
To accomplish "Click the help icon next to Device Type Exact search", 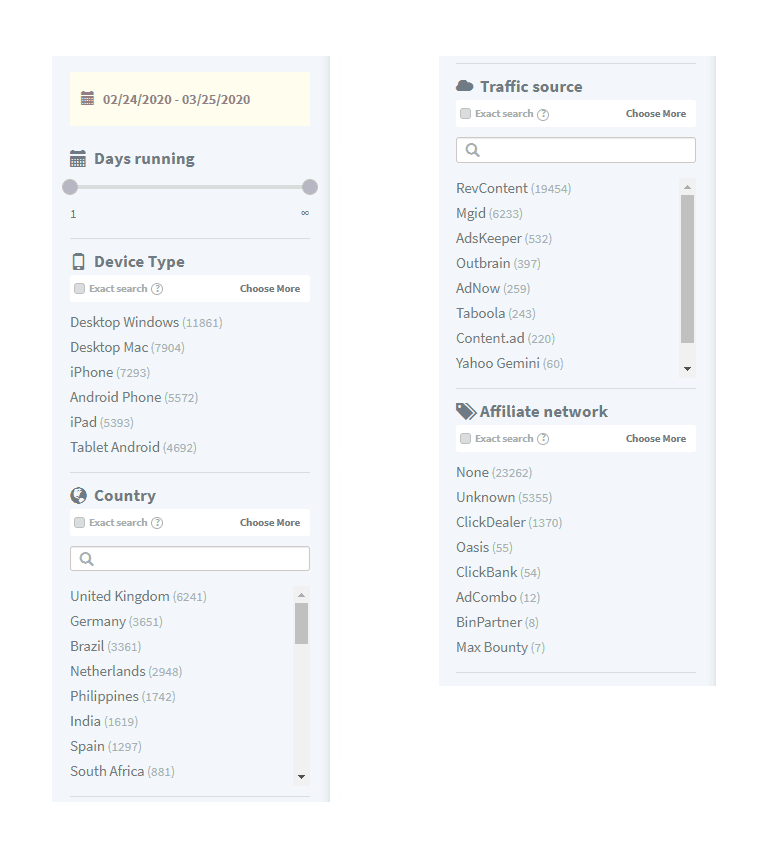I will [157, 289].
